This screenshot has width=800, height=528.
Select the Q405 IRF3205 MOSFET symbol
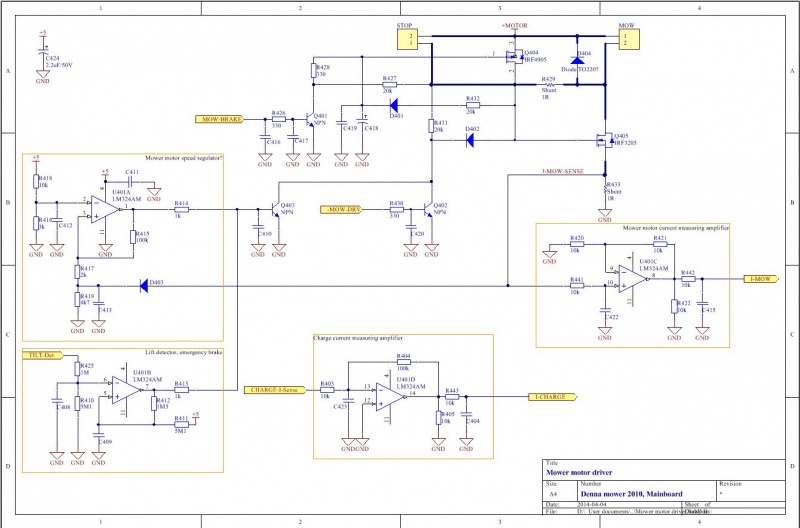click(x=605, y=140)
